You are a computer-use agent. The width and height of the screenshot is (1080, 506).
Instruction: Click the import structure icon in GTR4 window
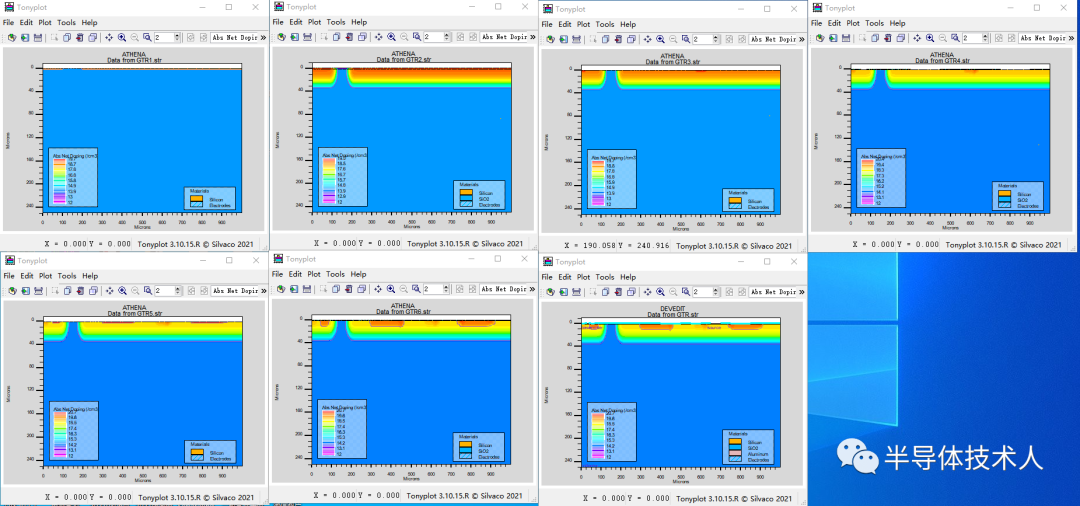tap(833, 38)
